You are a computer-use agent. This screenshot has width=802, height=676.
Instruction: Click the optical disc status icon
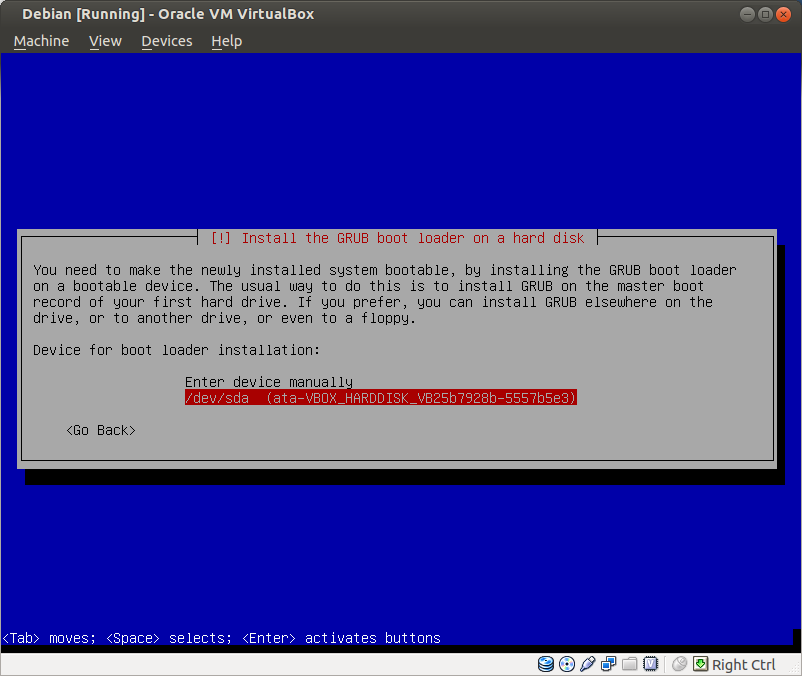pyautogui.click(x=567, y=664)
